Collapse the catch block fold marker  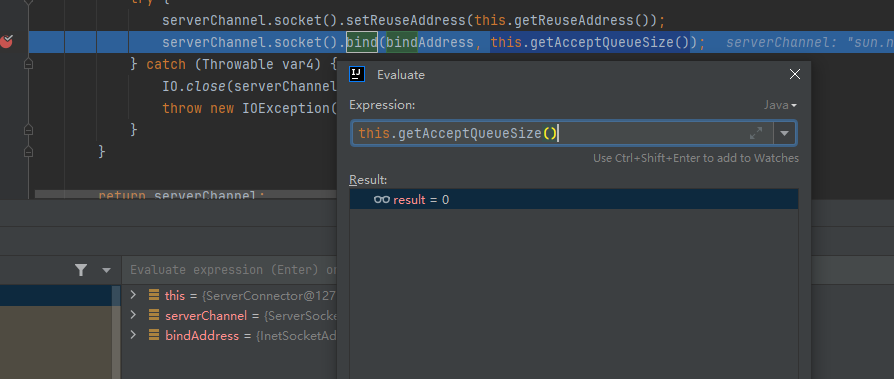(x=28, y=64)
